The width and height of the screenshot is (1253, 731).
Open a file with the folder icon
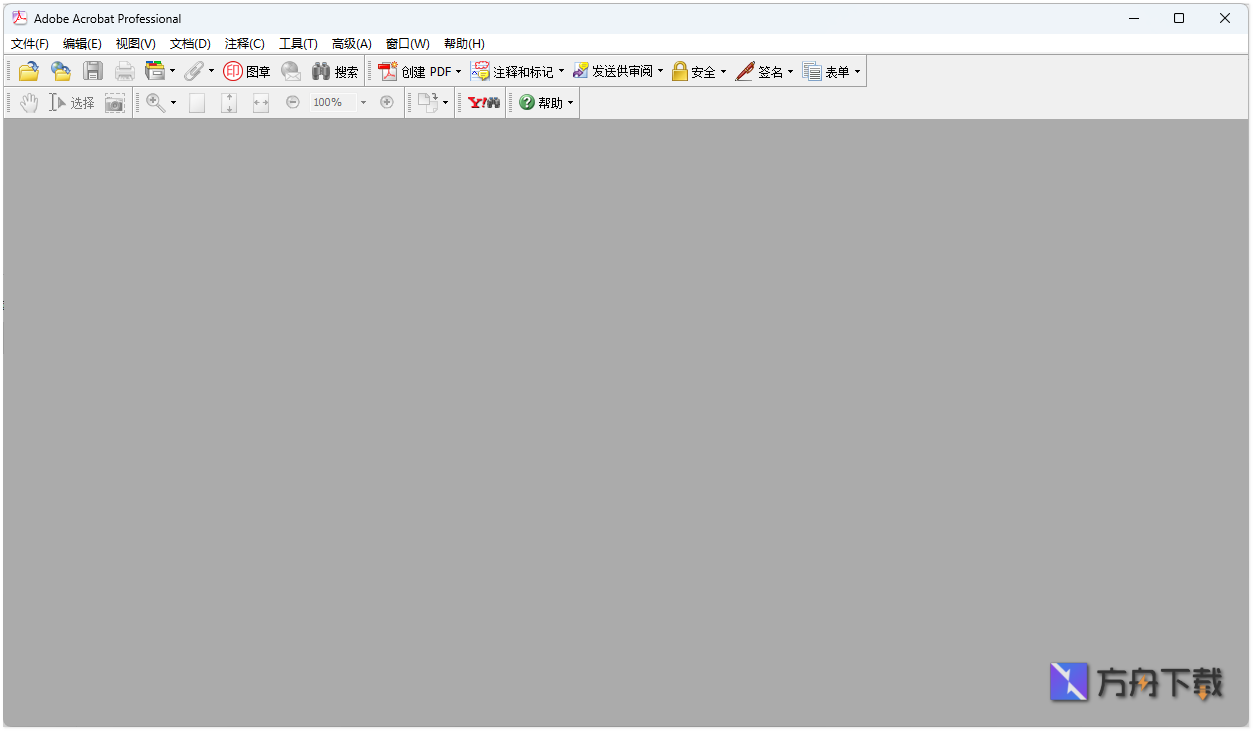click(x=28, y=70)
